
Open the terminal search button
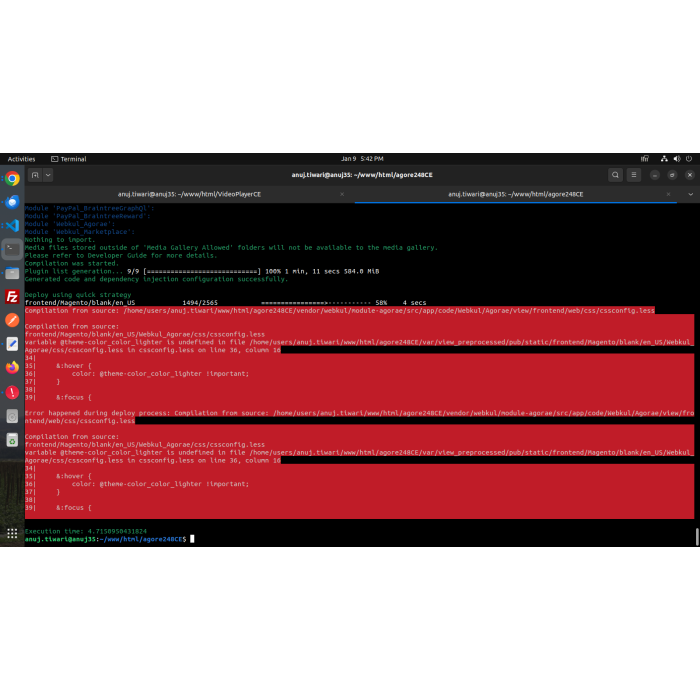(x=616, y=175)
